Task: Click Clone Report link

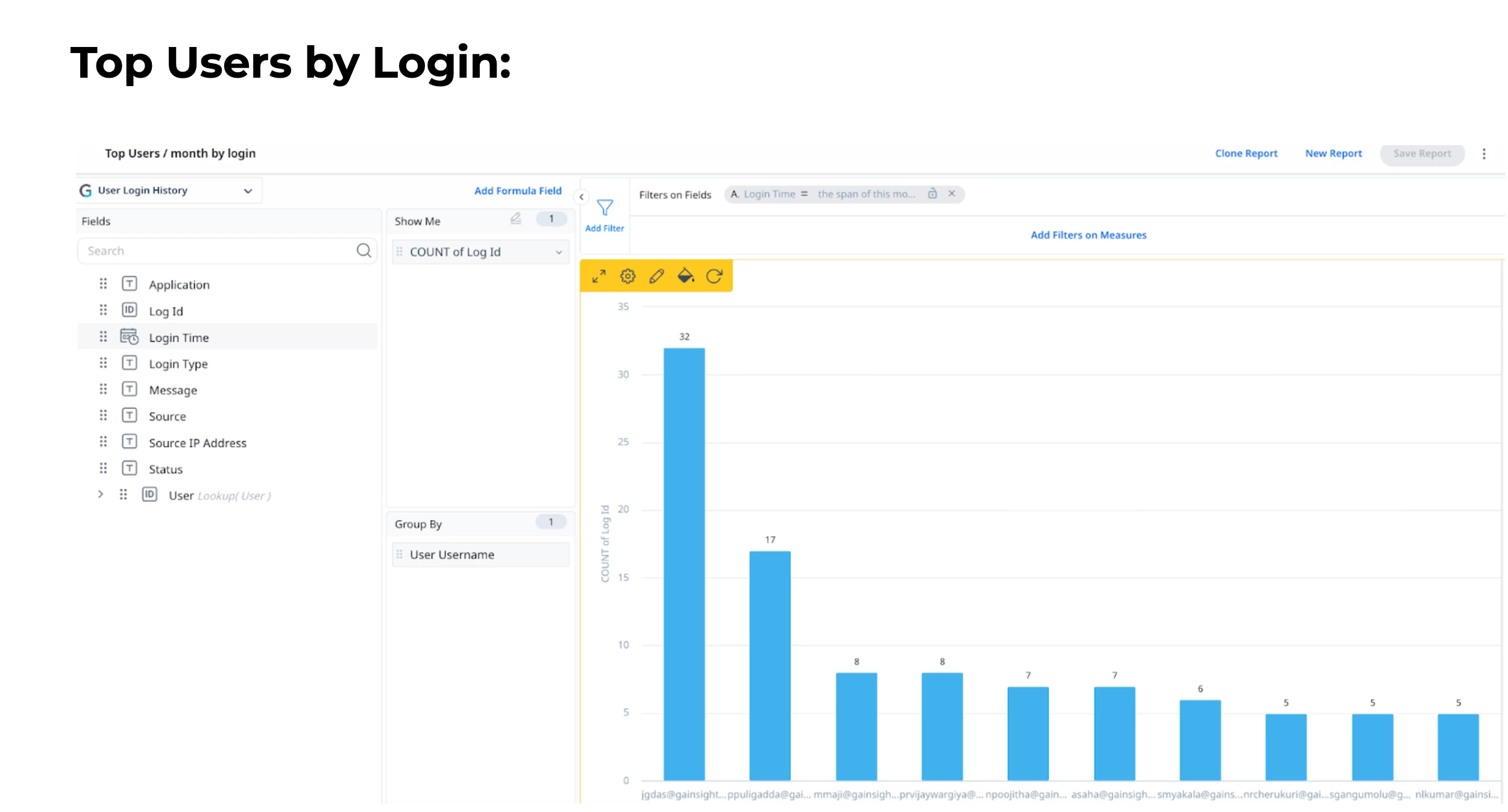Action: coord(1246,154)
